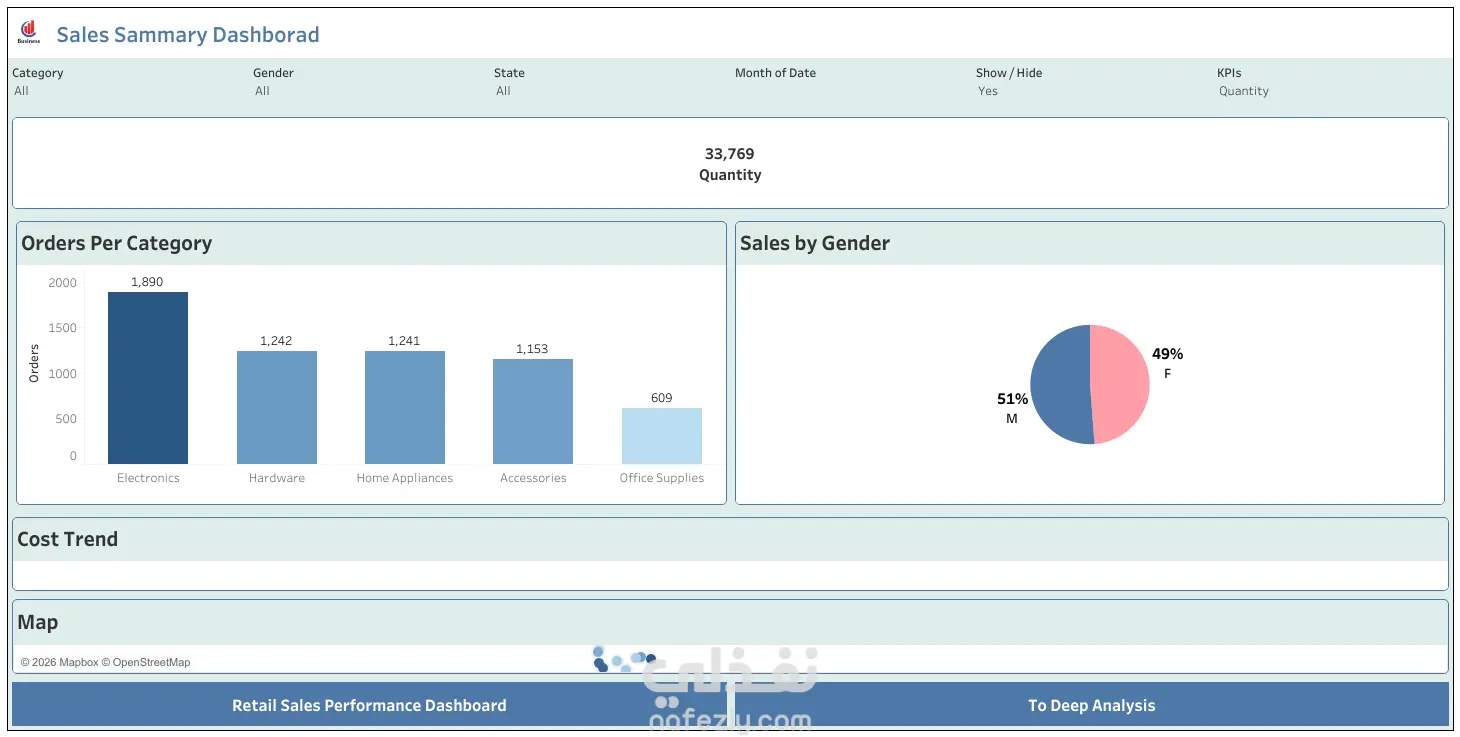Click the 1,241 bar value label
The width and height of the screenshot is (1460, 737).
click(x=404, y=341)
